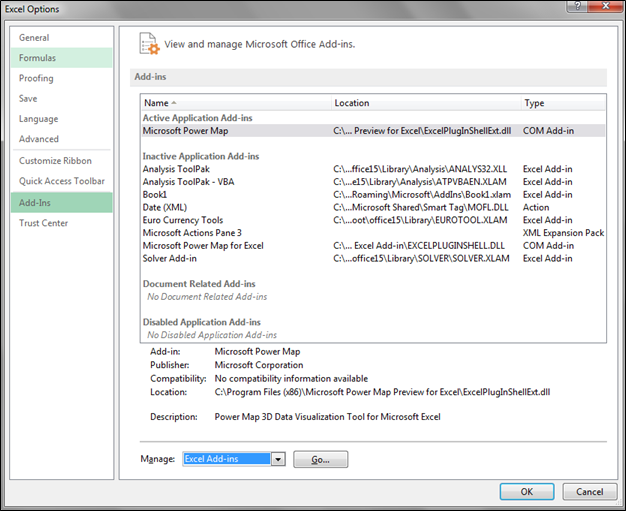
Task: Click the EXCELPLUGINSHELL.DLL location path
Action: tap(419, 246)
